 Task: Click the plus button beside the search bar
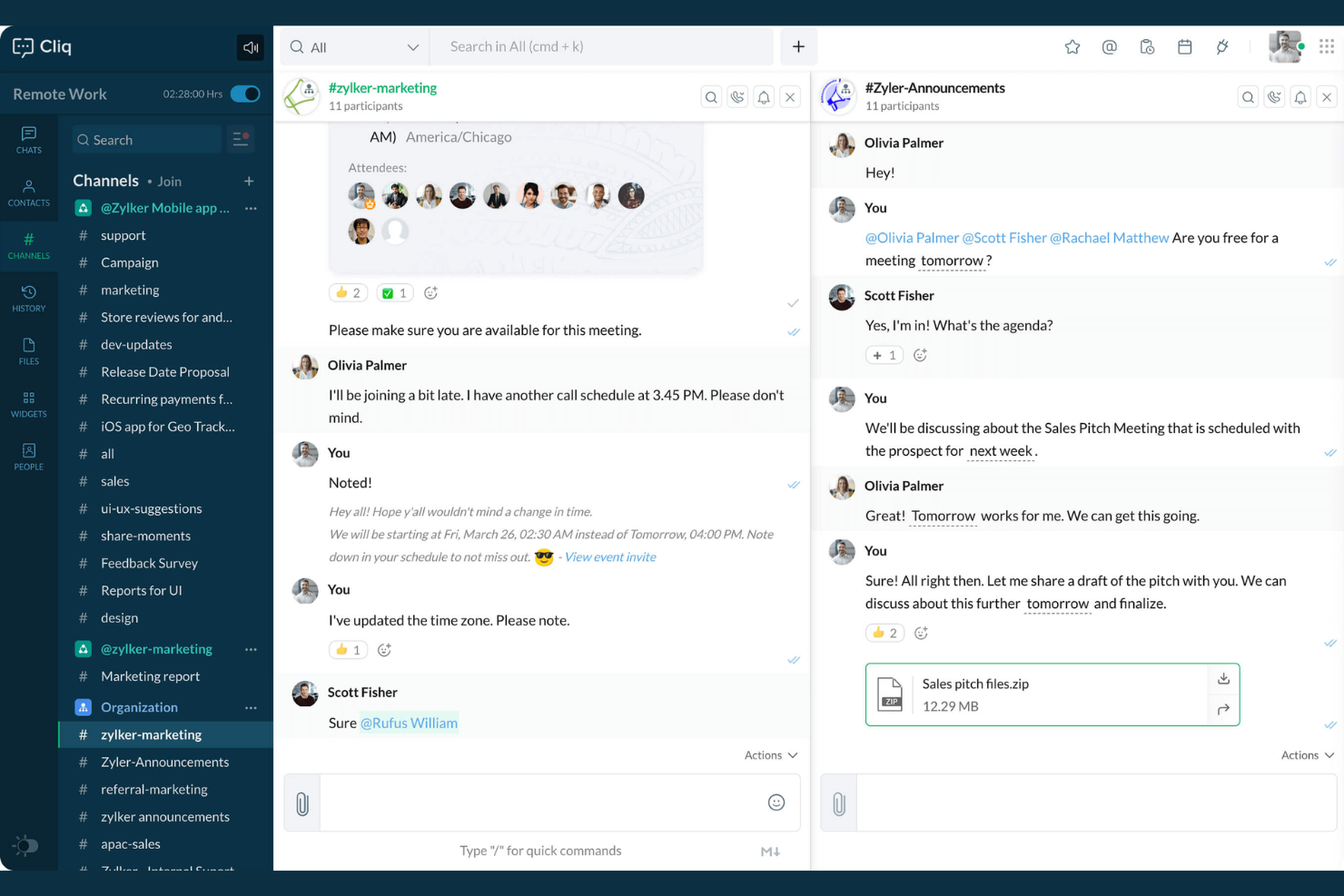[799, 47]
